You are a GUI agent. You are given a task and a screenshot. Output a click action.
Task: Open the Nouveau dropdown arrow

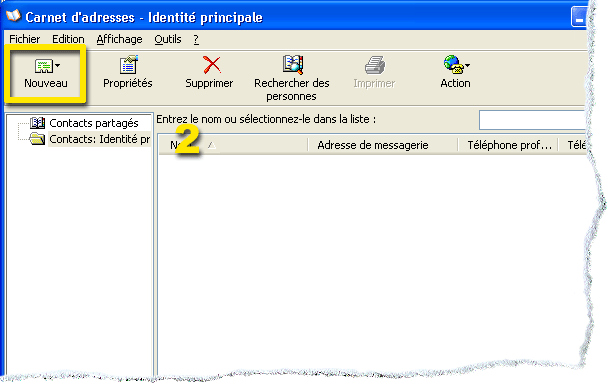pyautogui.click(x=58, y=66)
